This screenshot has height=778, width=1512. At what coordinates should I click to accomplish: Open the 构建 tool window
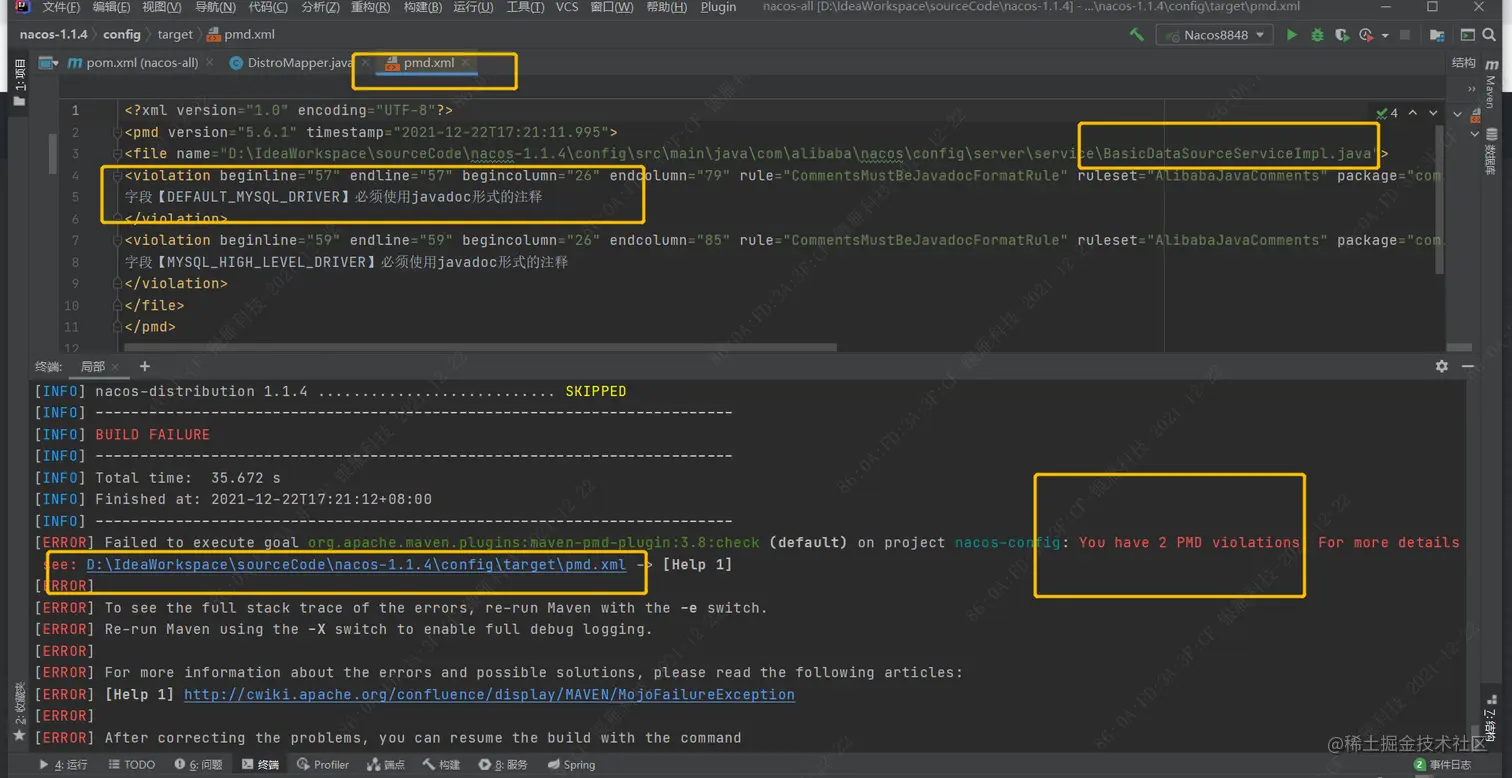click(x=441, y=765)
